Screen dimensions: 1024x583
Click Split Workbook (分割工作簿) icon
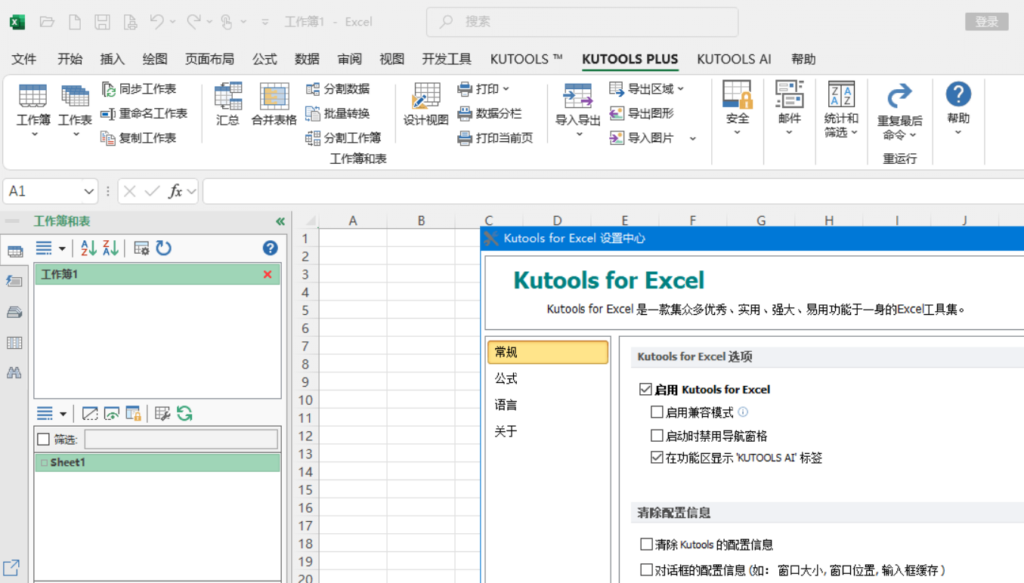[313, 138]
